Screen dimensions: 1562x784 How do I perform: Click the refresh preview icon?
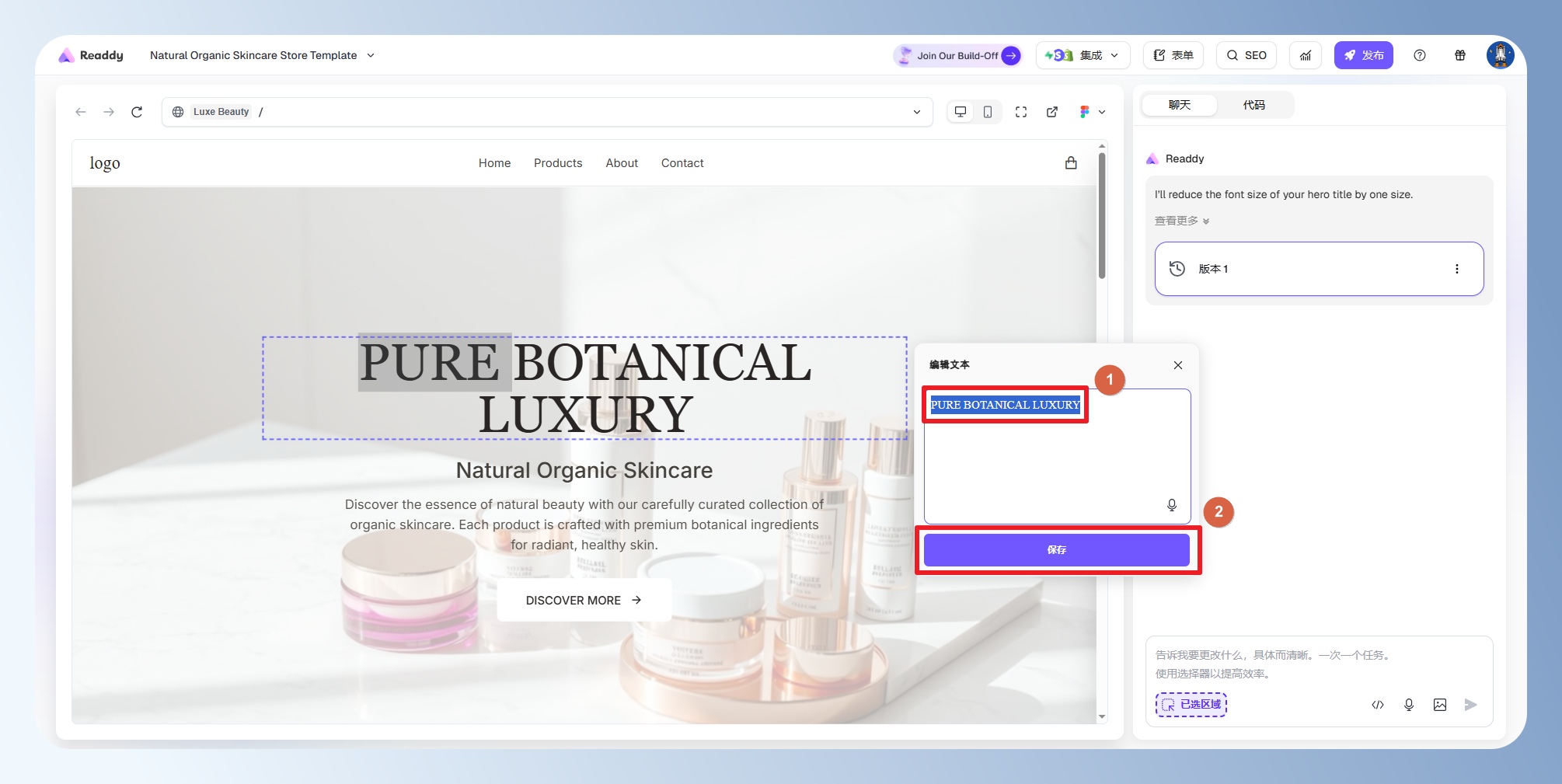(137, 112)
